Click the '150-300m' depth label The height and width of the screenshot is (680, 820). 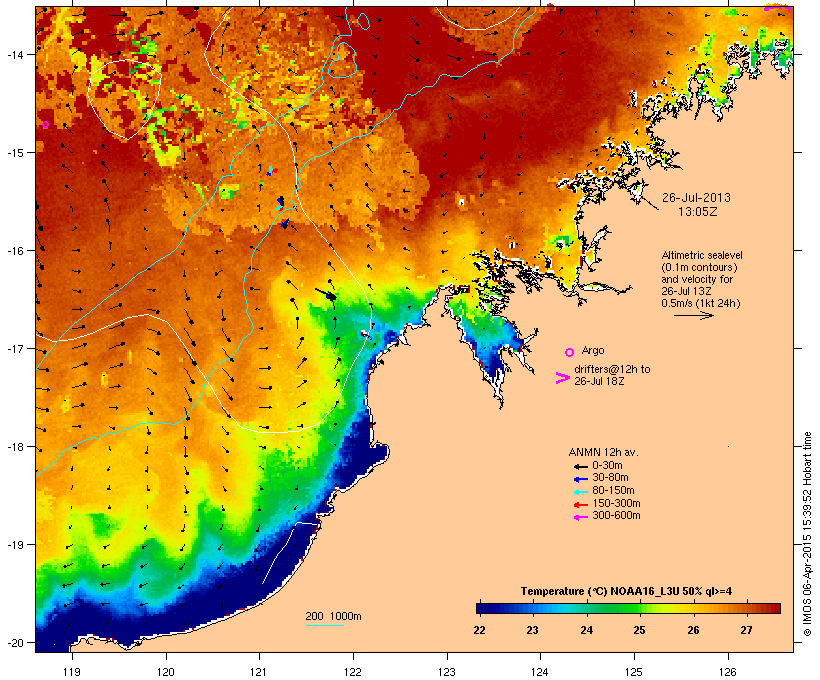(616, 503)
